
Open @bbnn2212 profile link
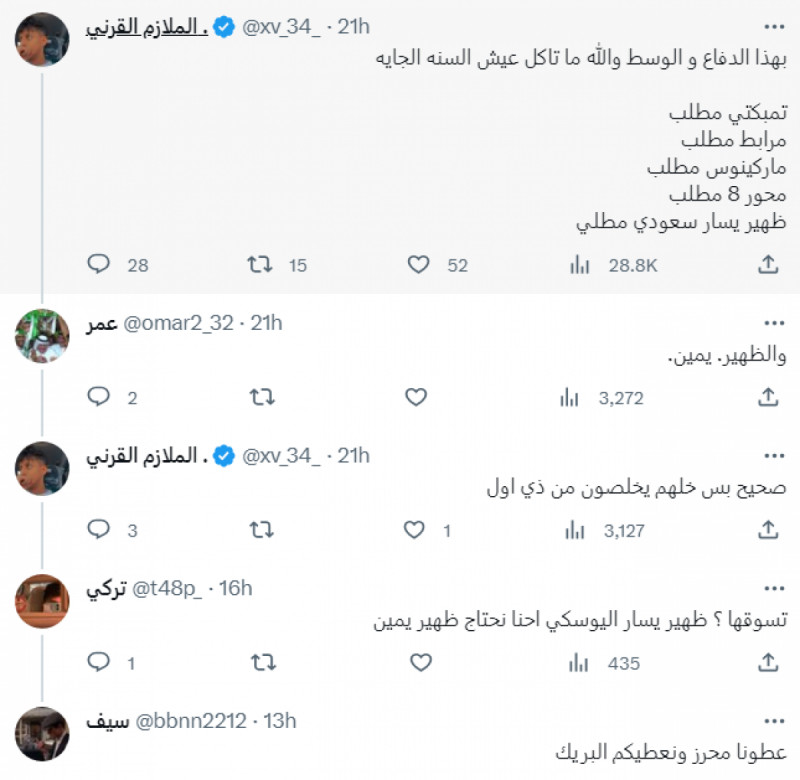pyautogui.click(x=183, y=721)
